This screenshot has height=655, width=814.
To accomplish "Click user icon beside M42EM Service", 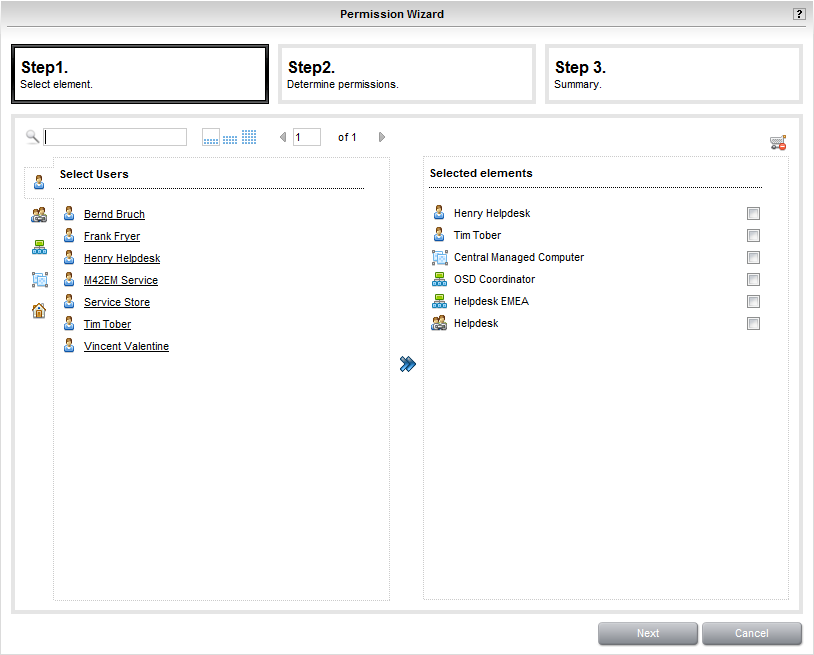I will coord(69,279).
